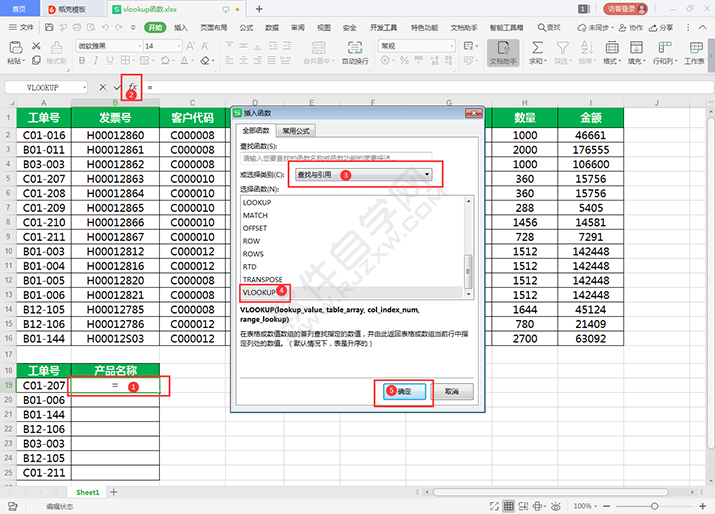This screenshot has height=514, width=715.
Task: Click the Undo arrow icon
Action: (x=105, y=27)
